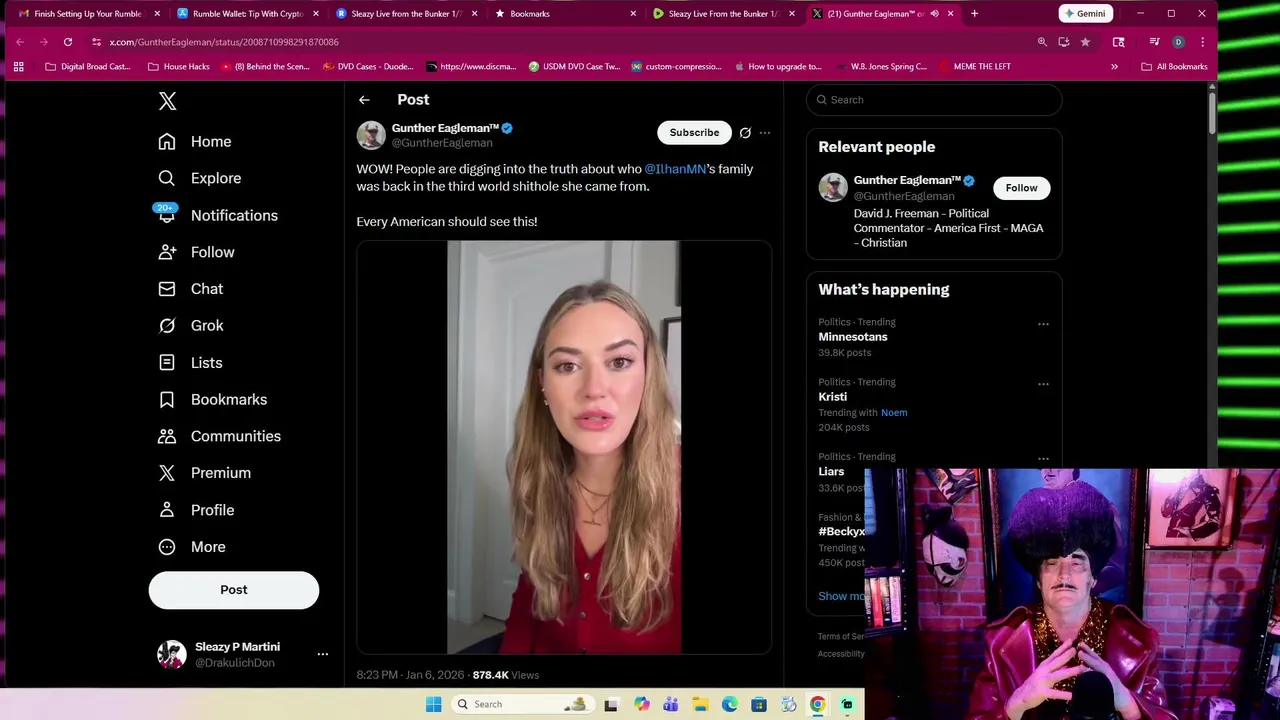This screenshot has height=720, width=1280.
Task: Click the Noem trending link
Action: click(x=894, y=412)
